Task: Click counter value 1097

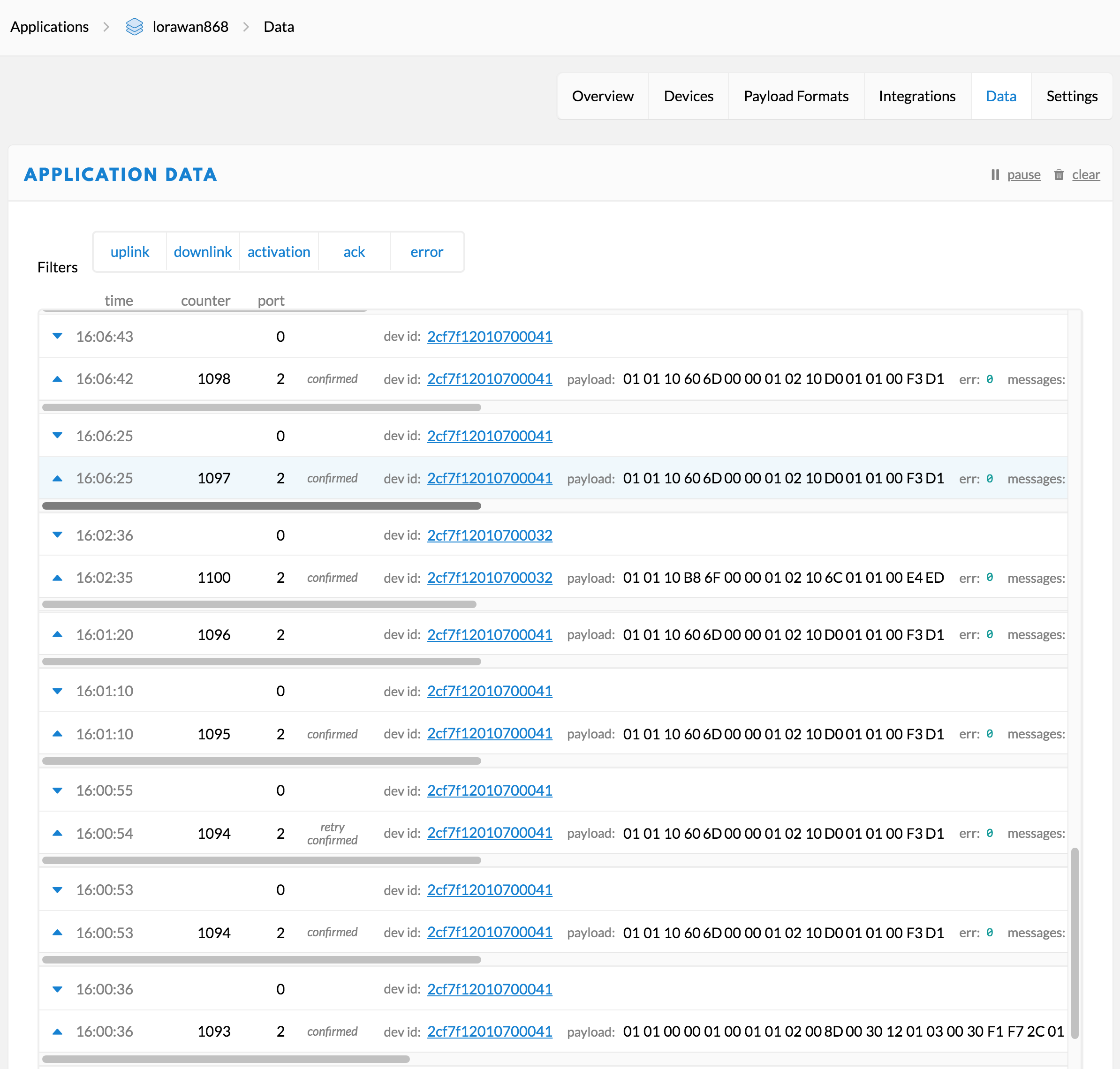Action: click(214, 478)
